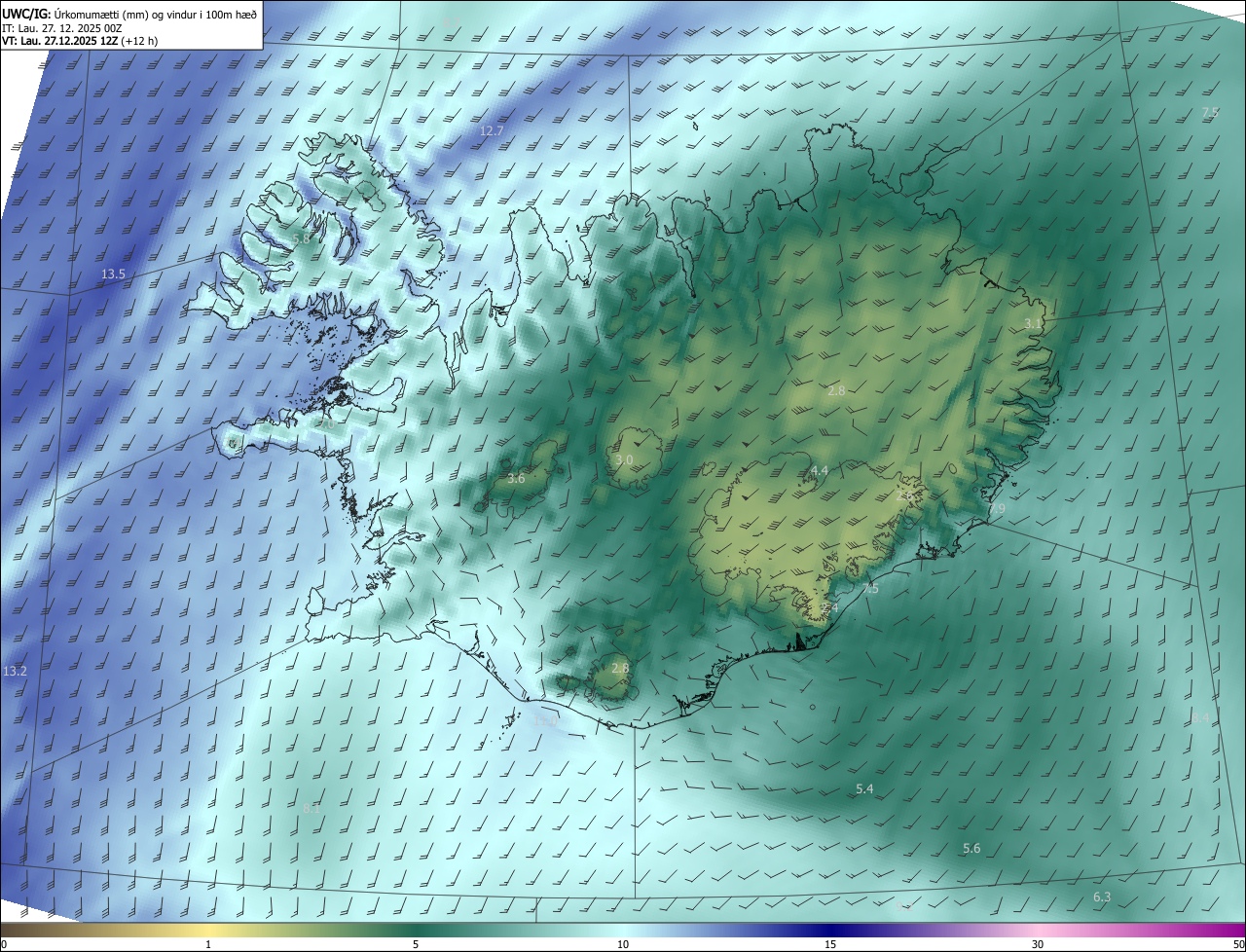Screen dimensions: 1246x952
Task: Click the colorbar tick label 5
Action: tap(416, 944)
